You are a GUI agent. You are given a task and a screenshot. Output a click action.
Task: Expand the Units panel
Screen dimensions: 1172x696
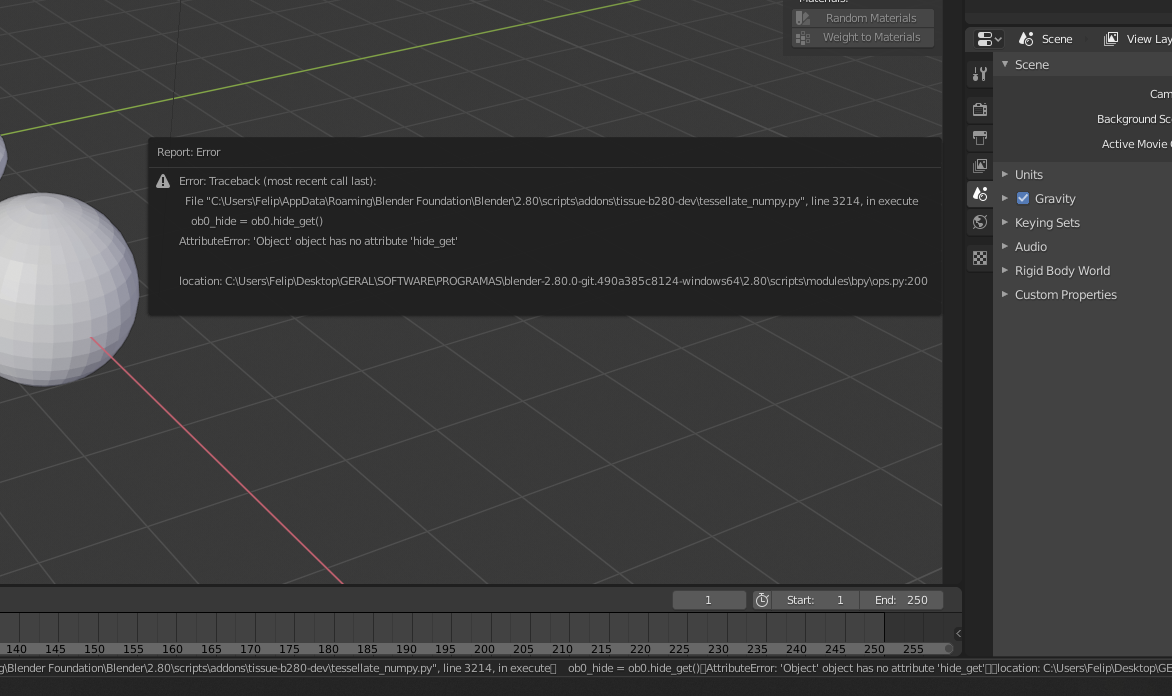(1005, 174)
